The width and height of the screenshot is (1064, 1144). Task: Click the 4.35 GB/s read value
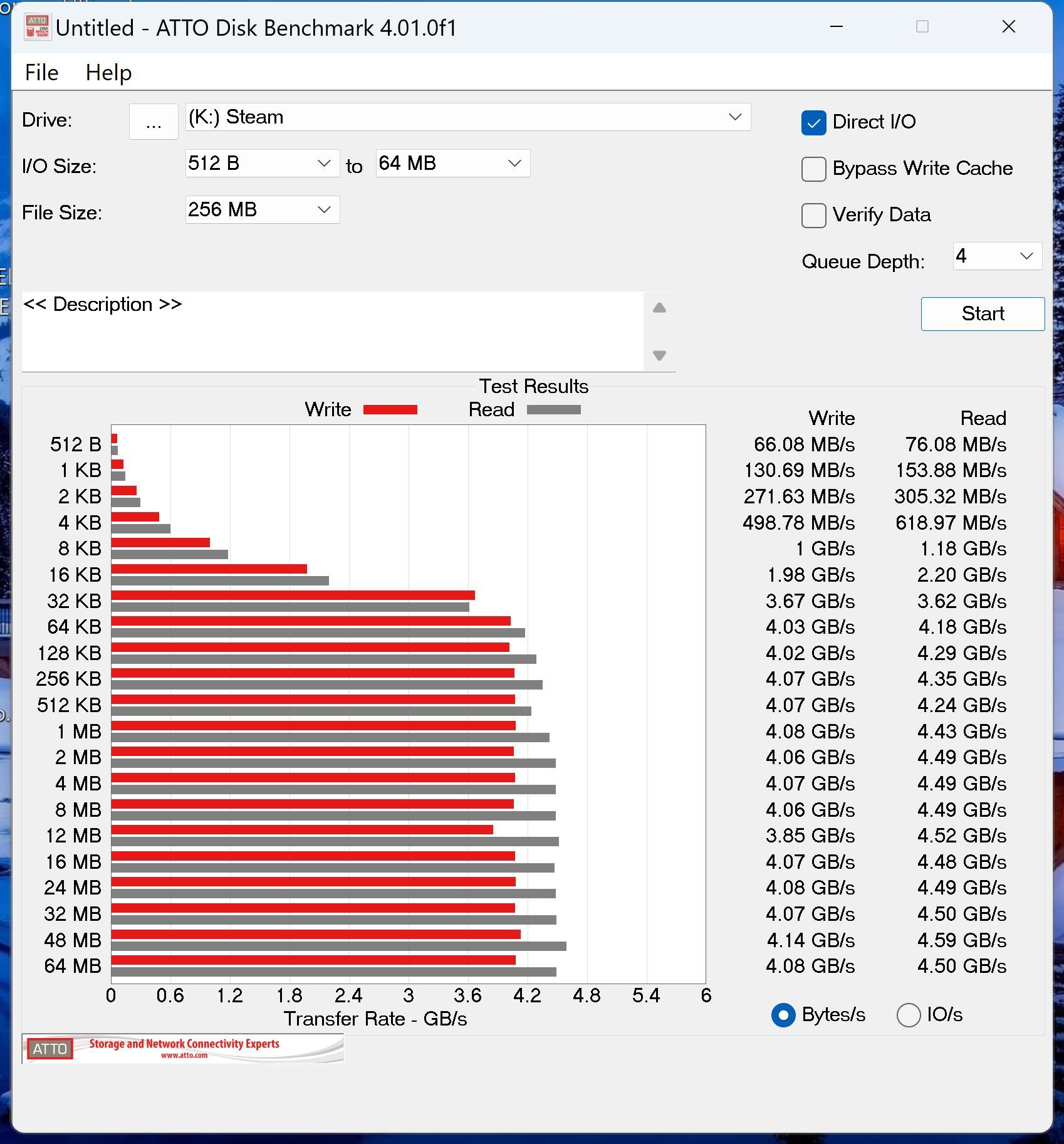(962, 679)
